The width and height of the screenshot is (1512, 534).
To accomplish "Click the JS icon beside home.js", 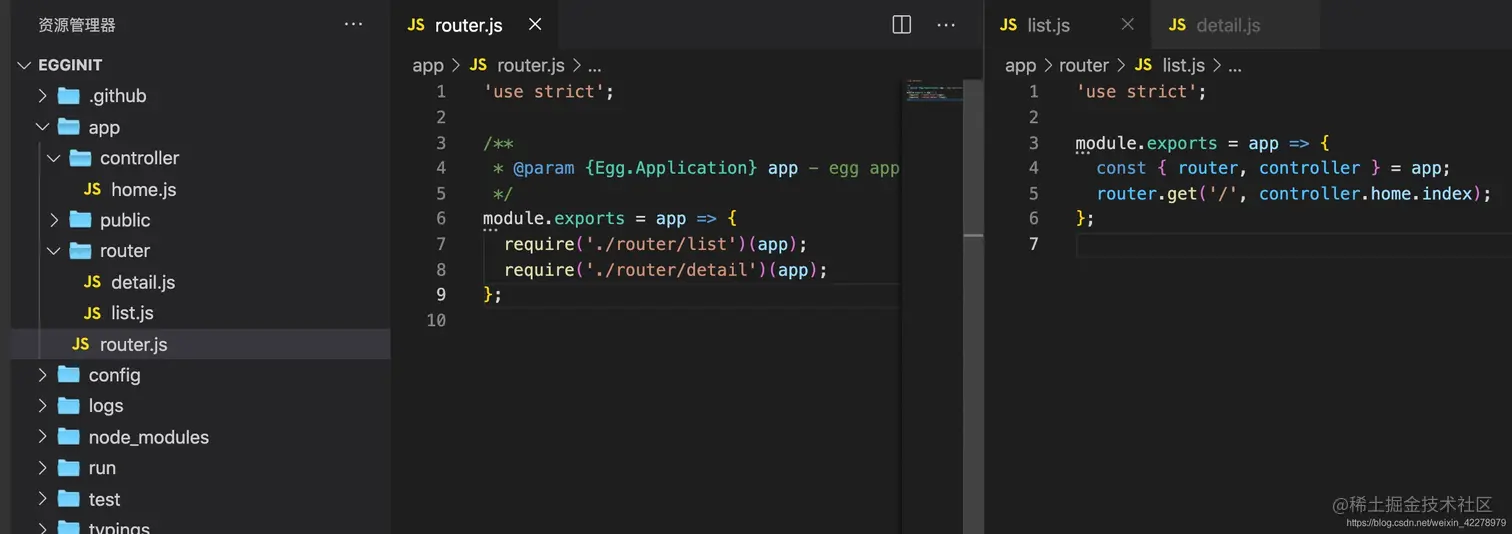I will pyautogui.click(x=93, y=189).
